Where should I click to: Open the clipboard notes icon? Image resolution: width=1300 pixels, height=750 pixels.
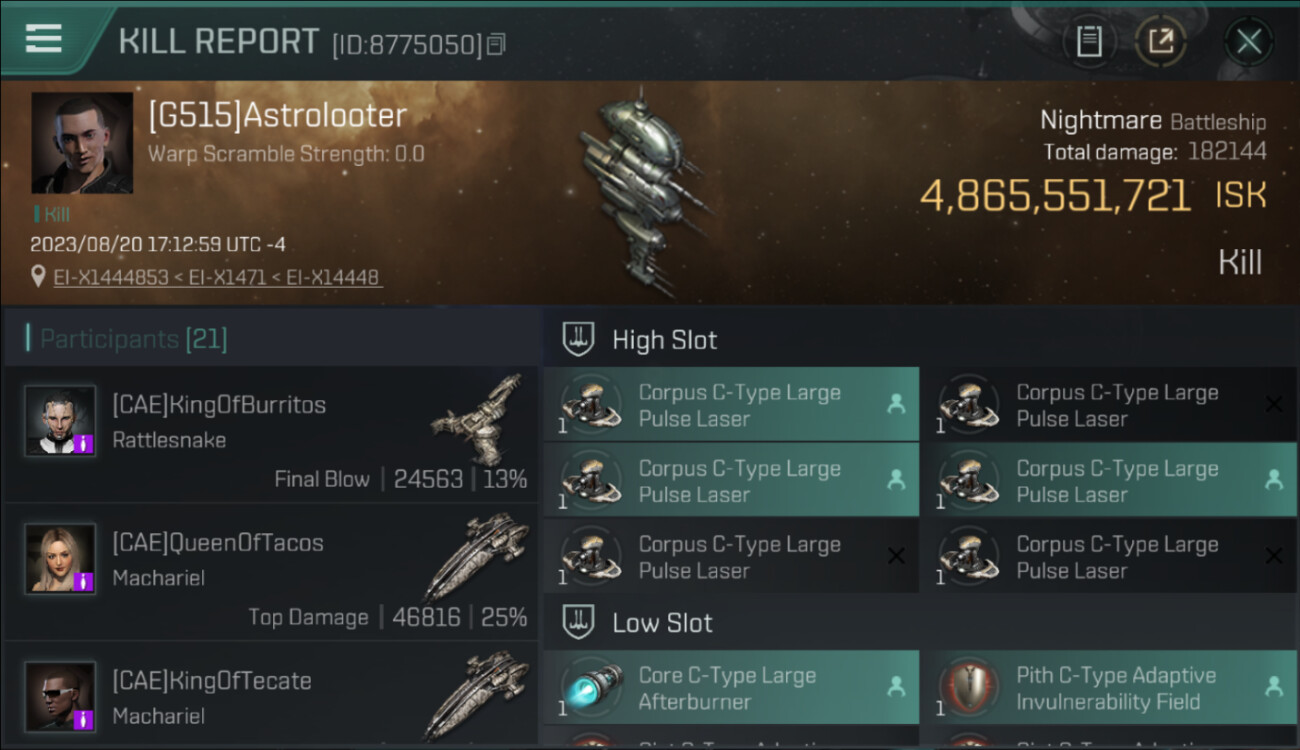click(1089, 41)
